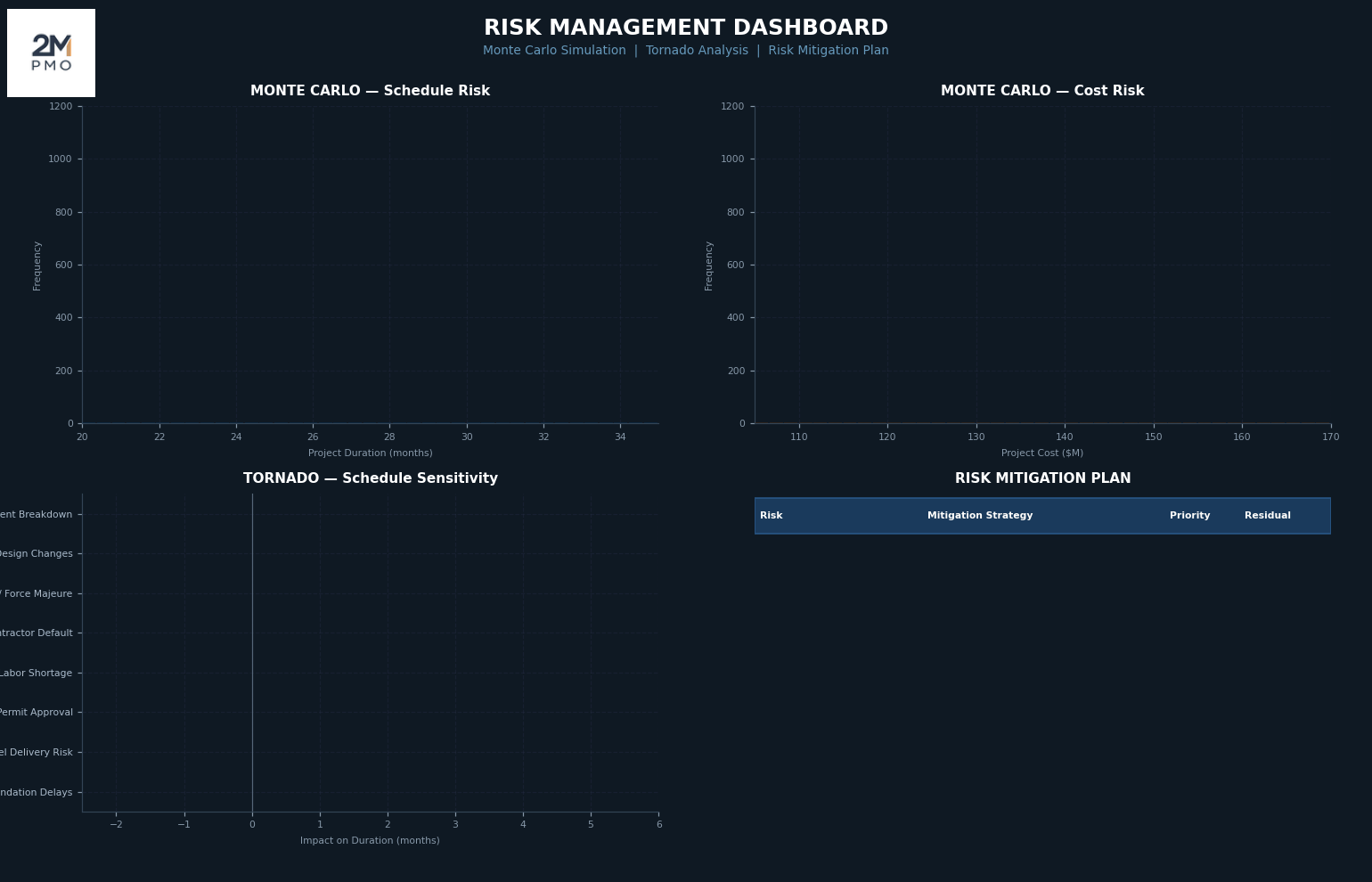Click the Project Duration (months) axis label
Viewport: 1372px width, 882px height.
(370, 453)
